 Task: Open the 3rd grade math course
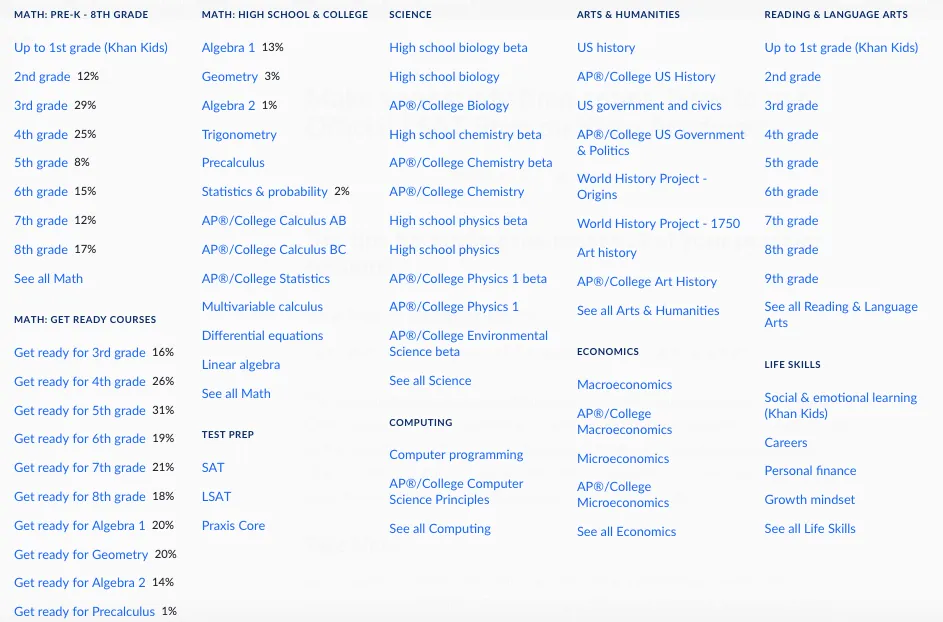(x=41, y=105)
